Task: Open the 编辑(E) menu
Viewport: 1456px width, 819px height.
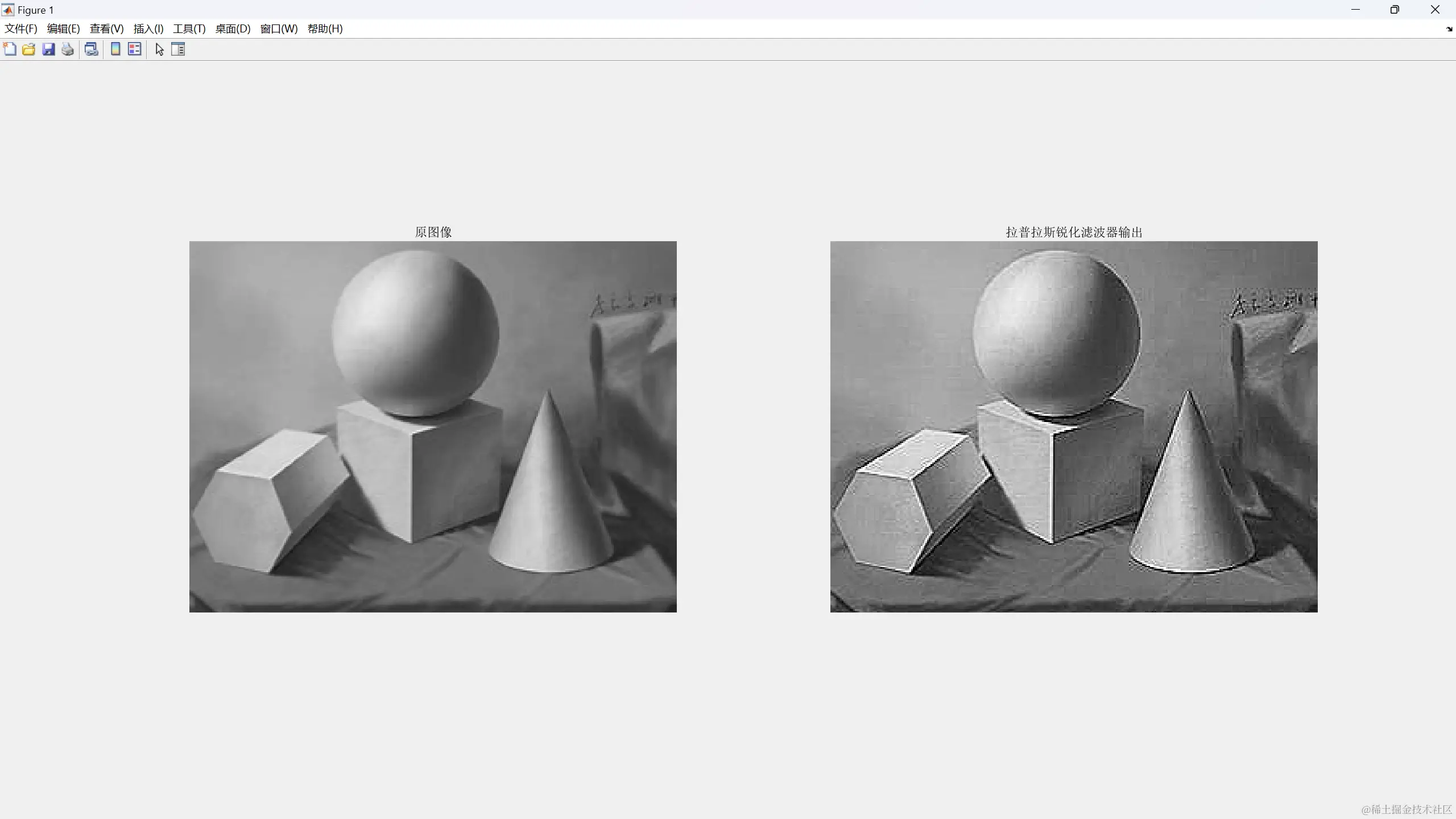Action: coord(63,29)
